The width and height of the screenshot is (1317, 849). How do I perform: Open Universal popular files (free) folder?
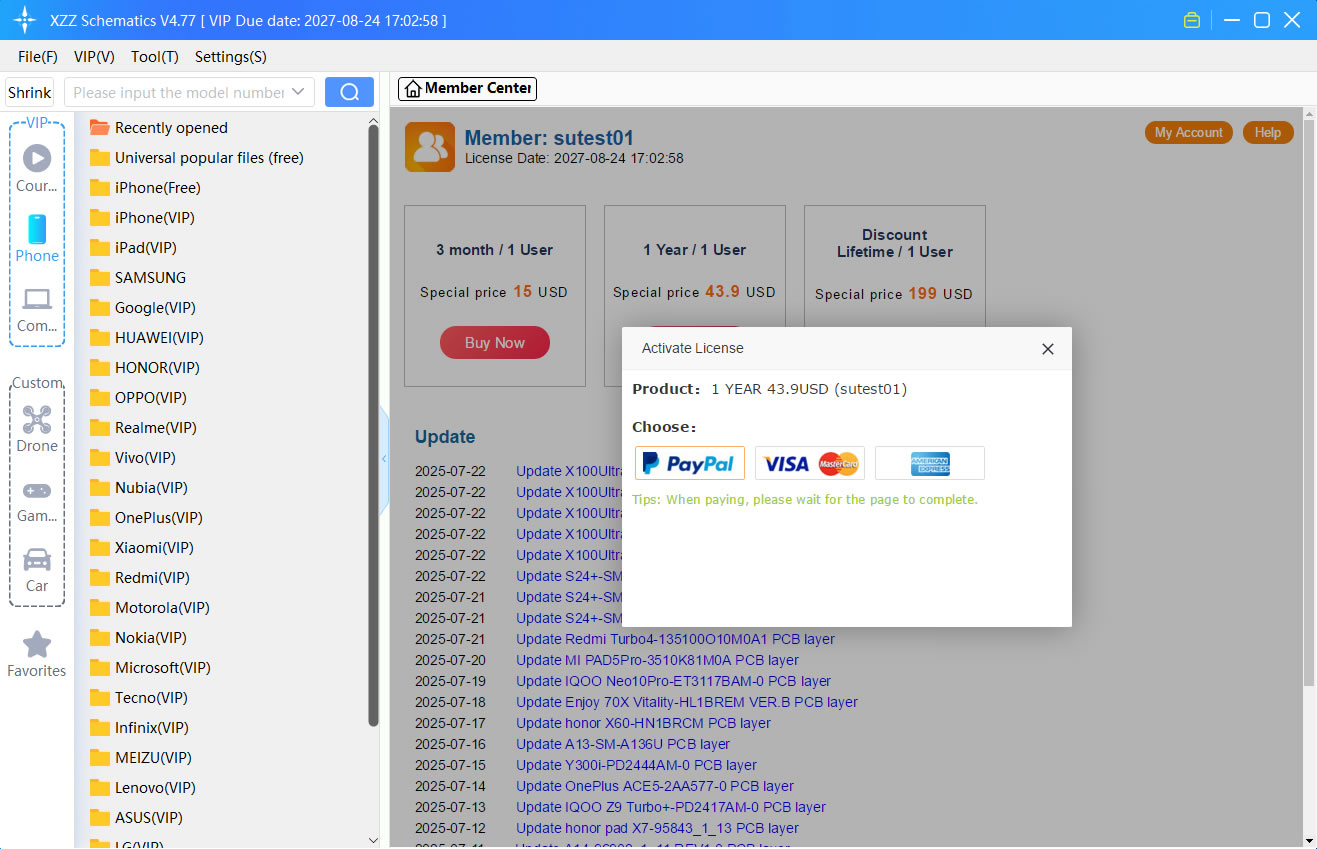pos(196,158)
